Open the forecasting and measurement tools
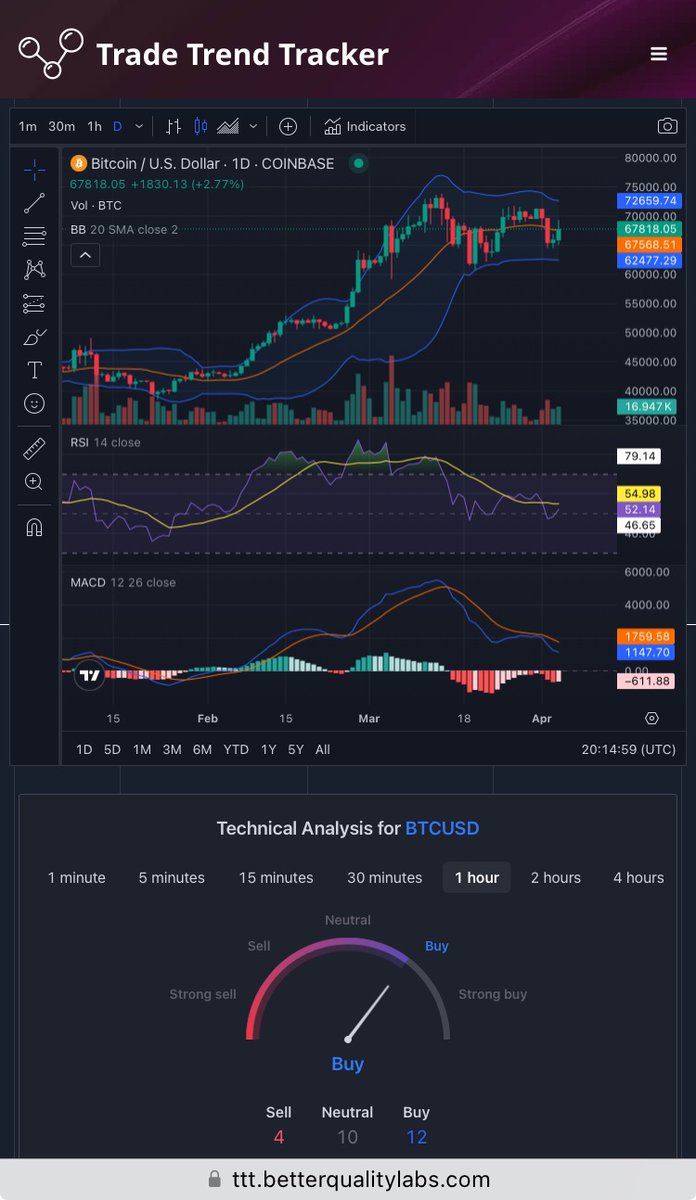 34,303
